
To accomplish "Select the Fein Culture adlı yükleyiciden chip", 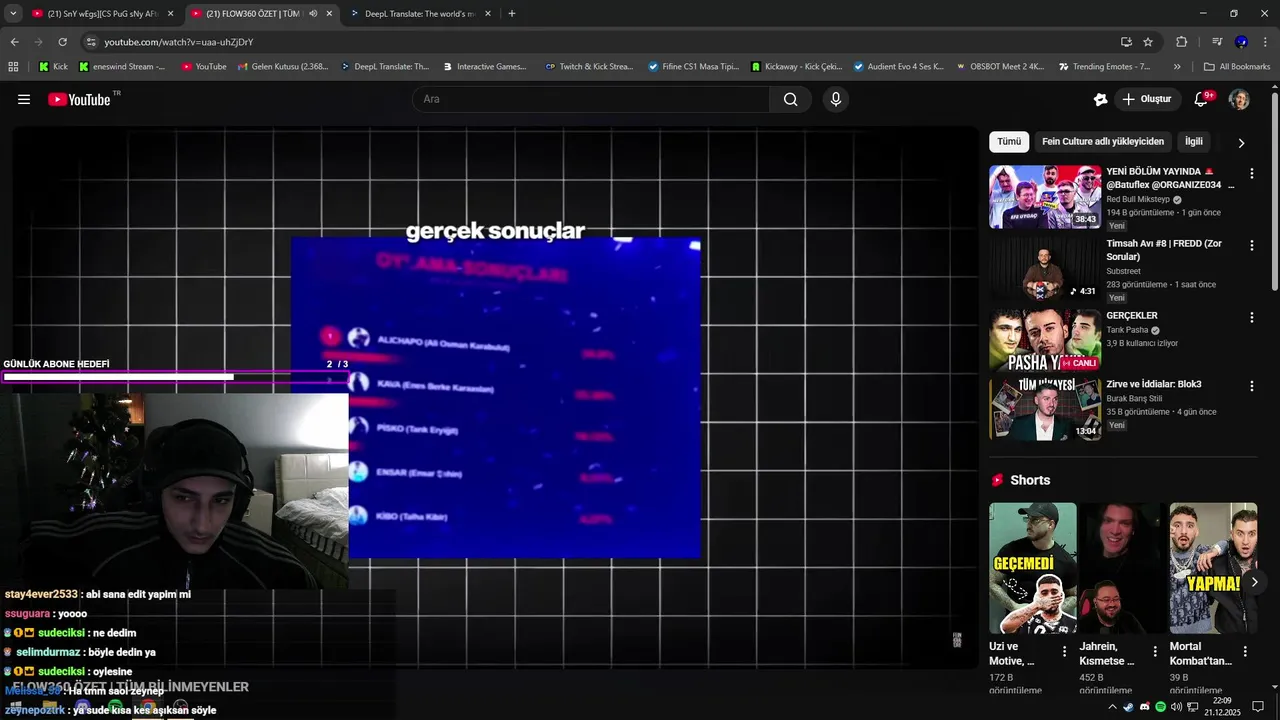I will pyautogui.click(x=1103, y=142).
